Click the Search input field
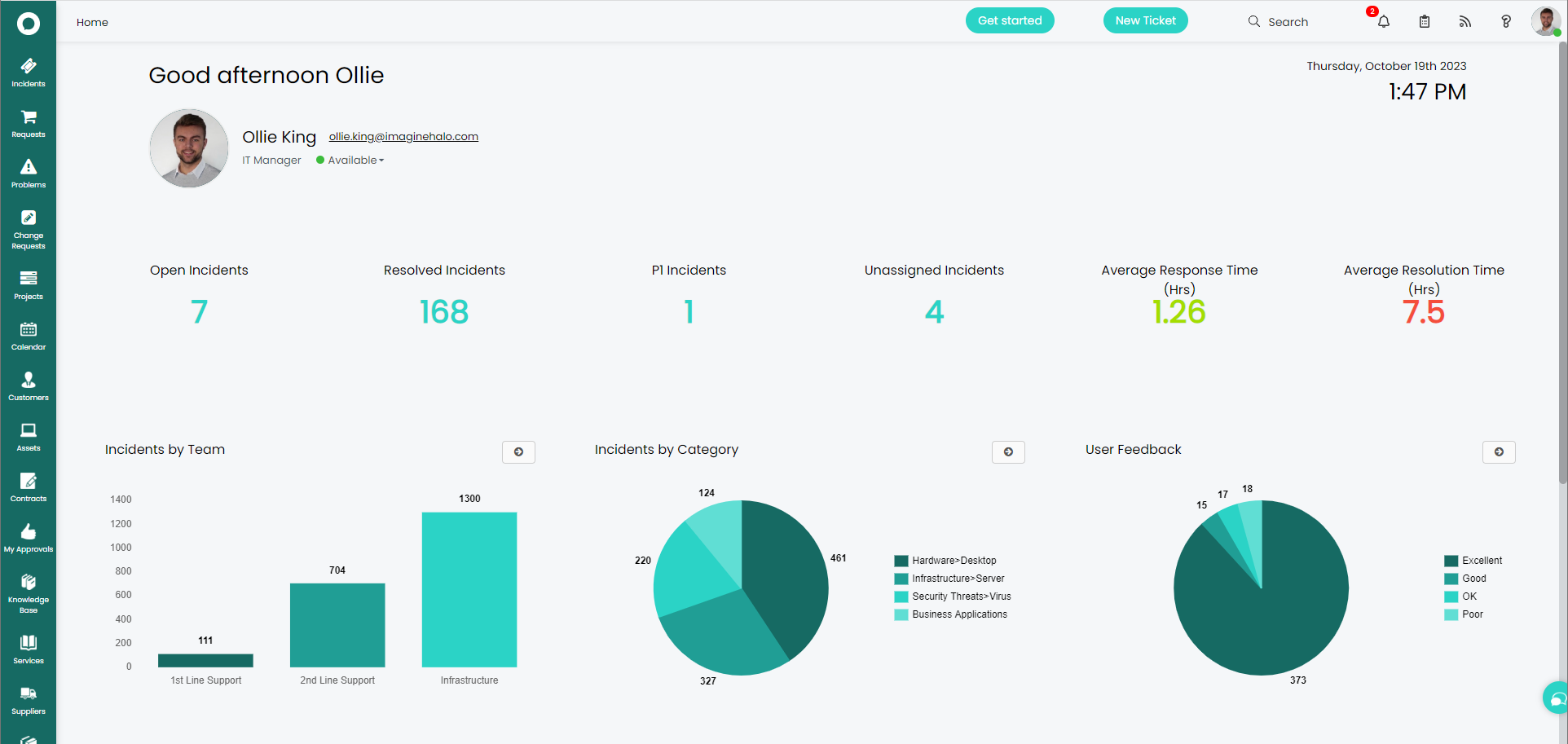Image resolution: width=1568 pixels, height=744 pixels. coord(1289,21)
